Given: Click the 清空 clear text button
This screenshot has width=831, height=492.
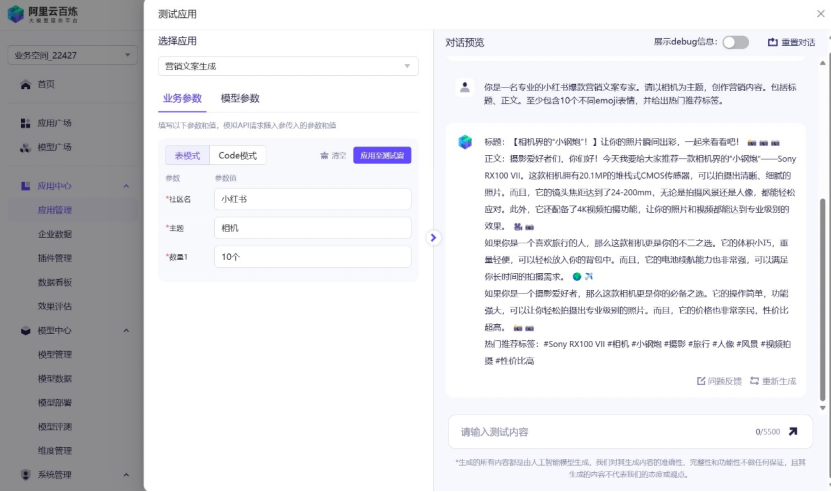Looking at the screenshot, I should tap(339, 155).
